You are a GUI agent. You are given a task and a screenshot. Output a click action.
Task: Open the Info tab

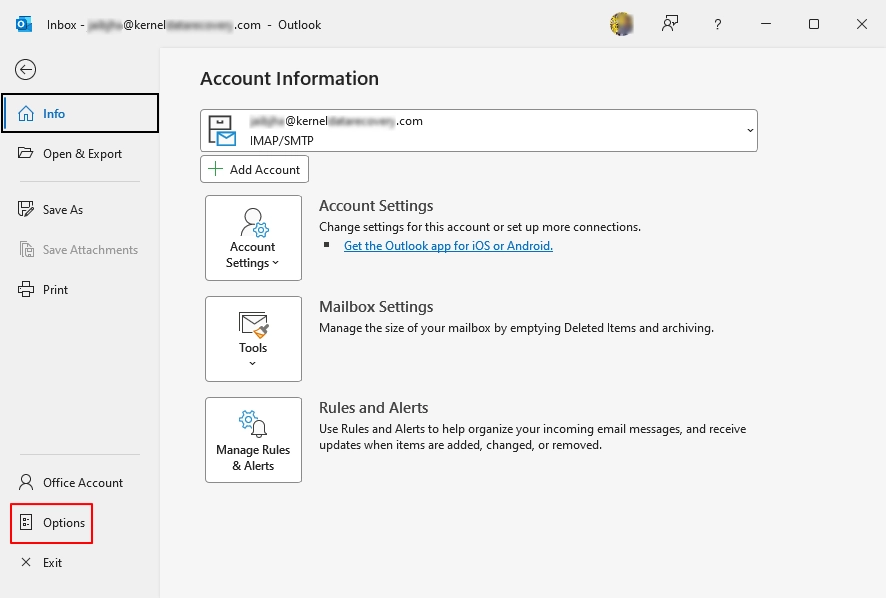(x=80, y=114)
